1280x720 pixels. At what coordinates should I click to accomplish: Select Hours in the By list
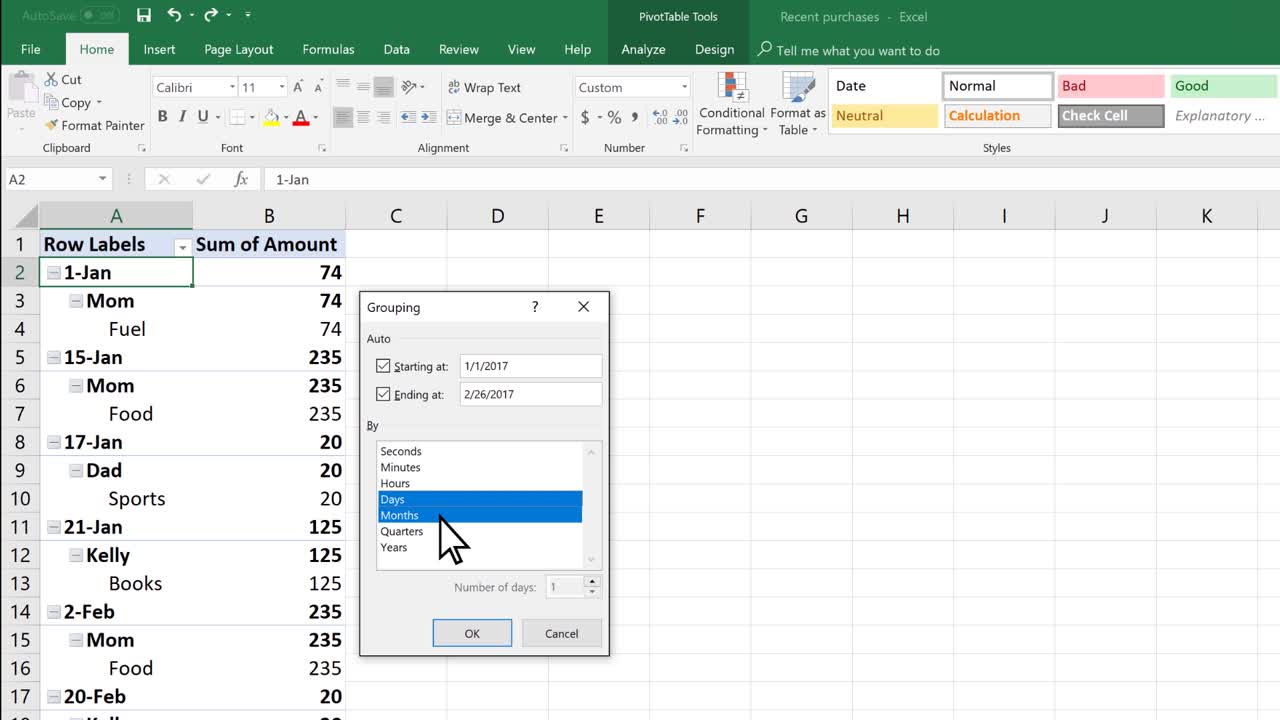[x=479, y=483]
